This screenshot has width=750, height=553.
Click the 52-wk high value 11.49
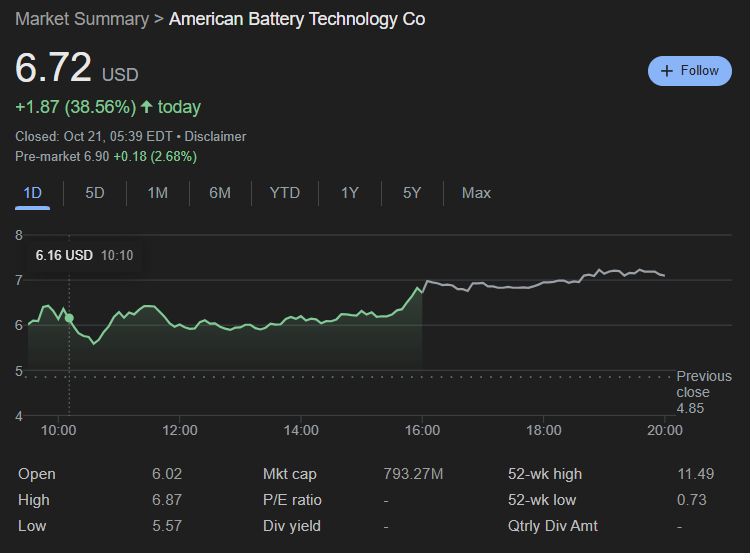pyautogui.click(x=694, y=474)
